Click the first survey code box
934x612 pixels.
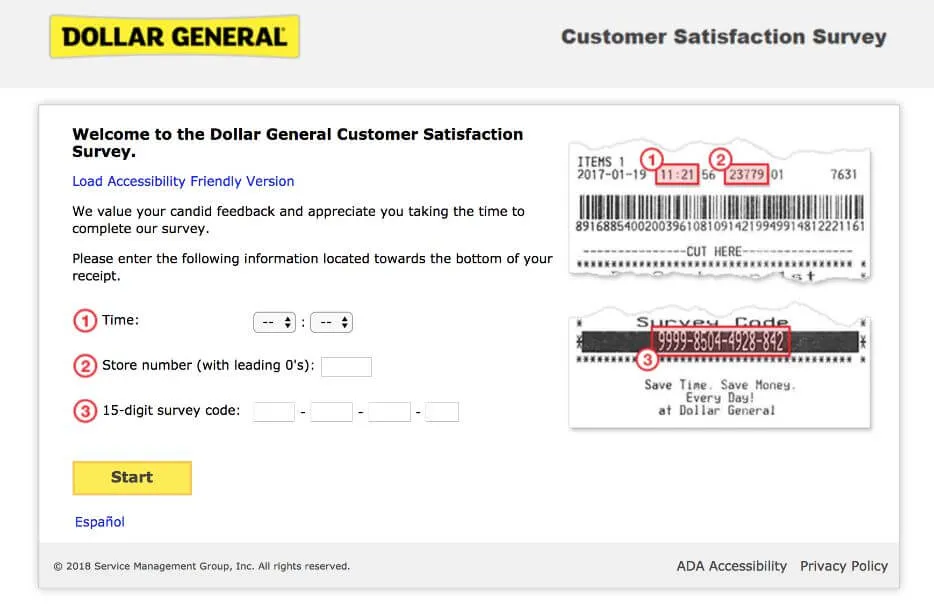click(273, 411)
